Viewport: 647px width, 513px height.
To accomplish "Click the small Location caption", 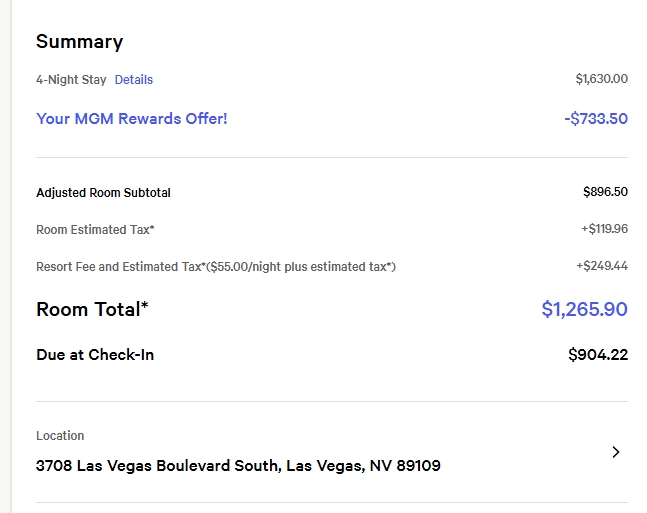I will click(60, 436).
